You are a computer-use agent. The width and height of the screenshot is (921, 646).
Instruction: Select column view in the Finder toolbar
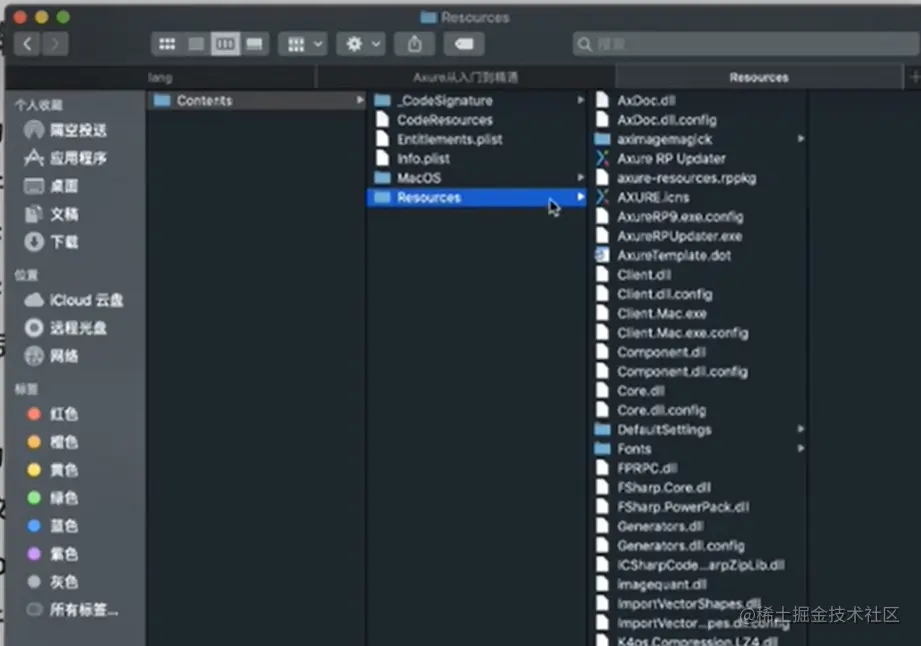tap(225, 44)
